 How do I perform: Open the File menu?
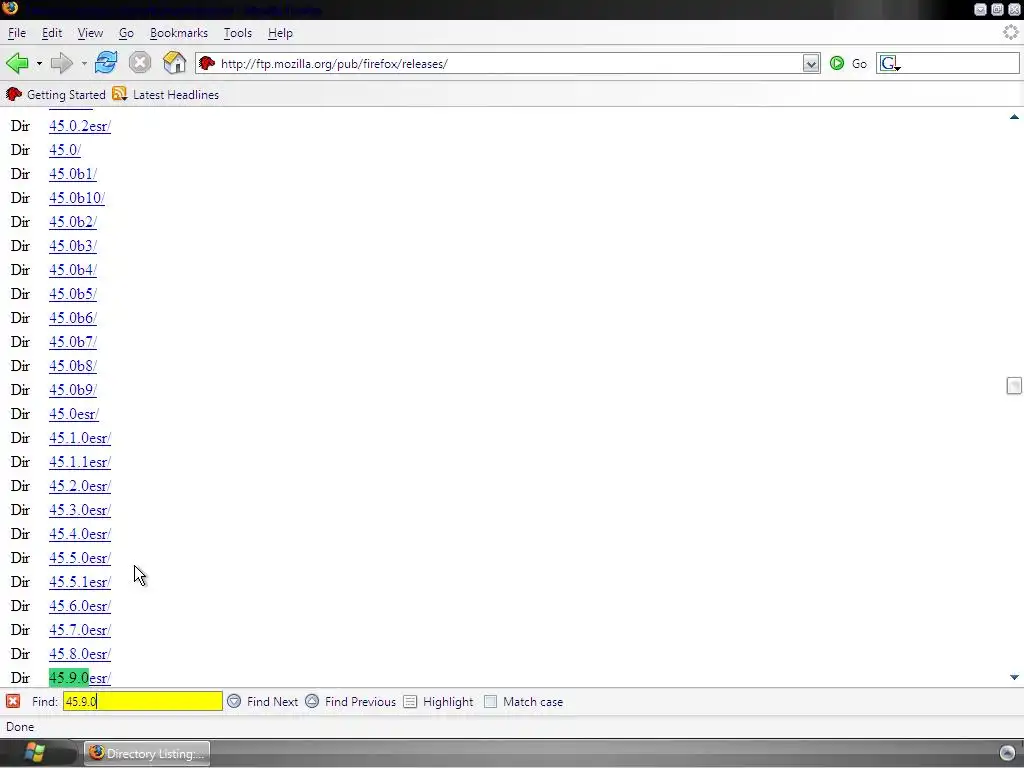click(x=17, y=33)
